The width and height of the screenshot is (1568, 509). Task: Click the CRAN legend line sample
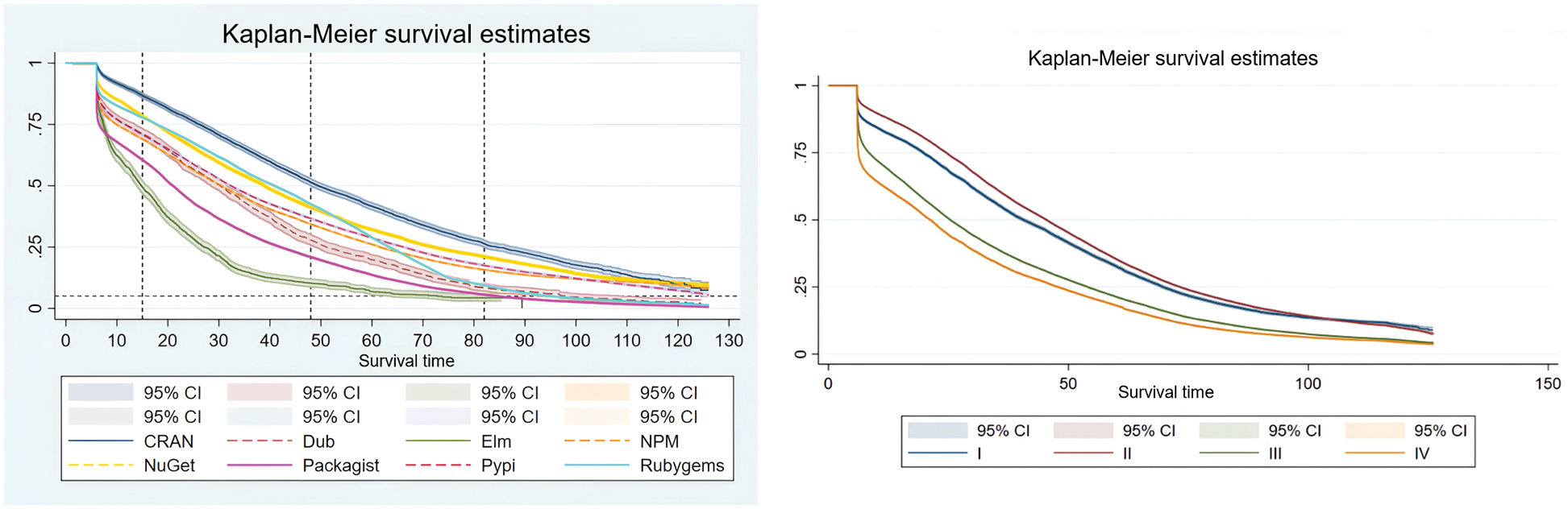pos(101,441)
